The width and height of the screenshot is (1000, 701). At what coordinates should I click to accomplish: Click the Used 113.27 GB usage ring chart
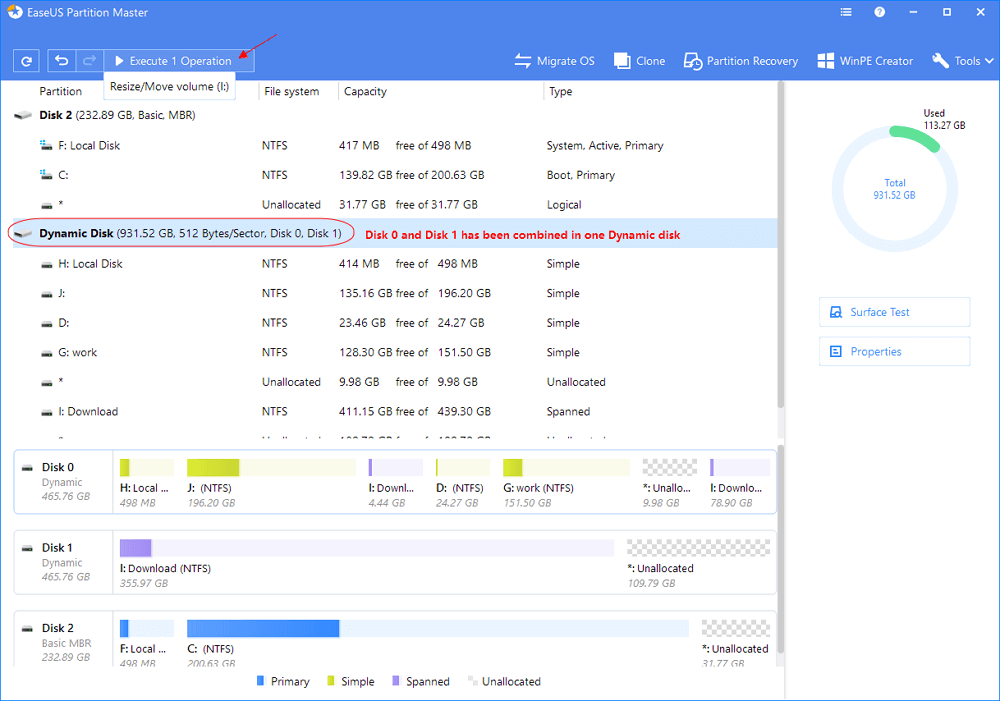pyautogui.click(x=894, y=189)
